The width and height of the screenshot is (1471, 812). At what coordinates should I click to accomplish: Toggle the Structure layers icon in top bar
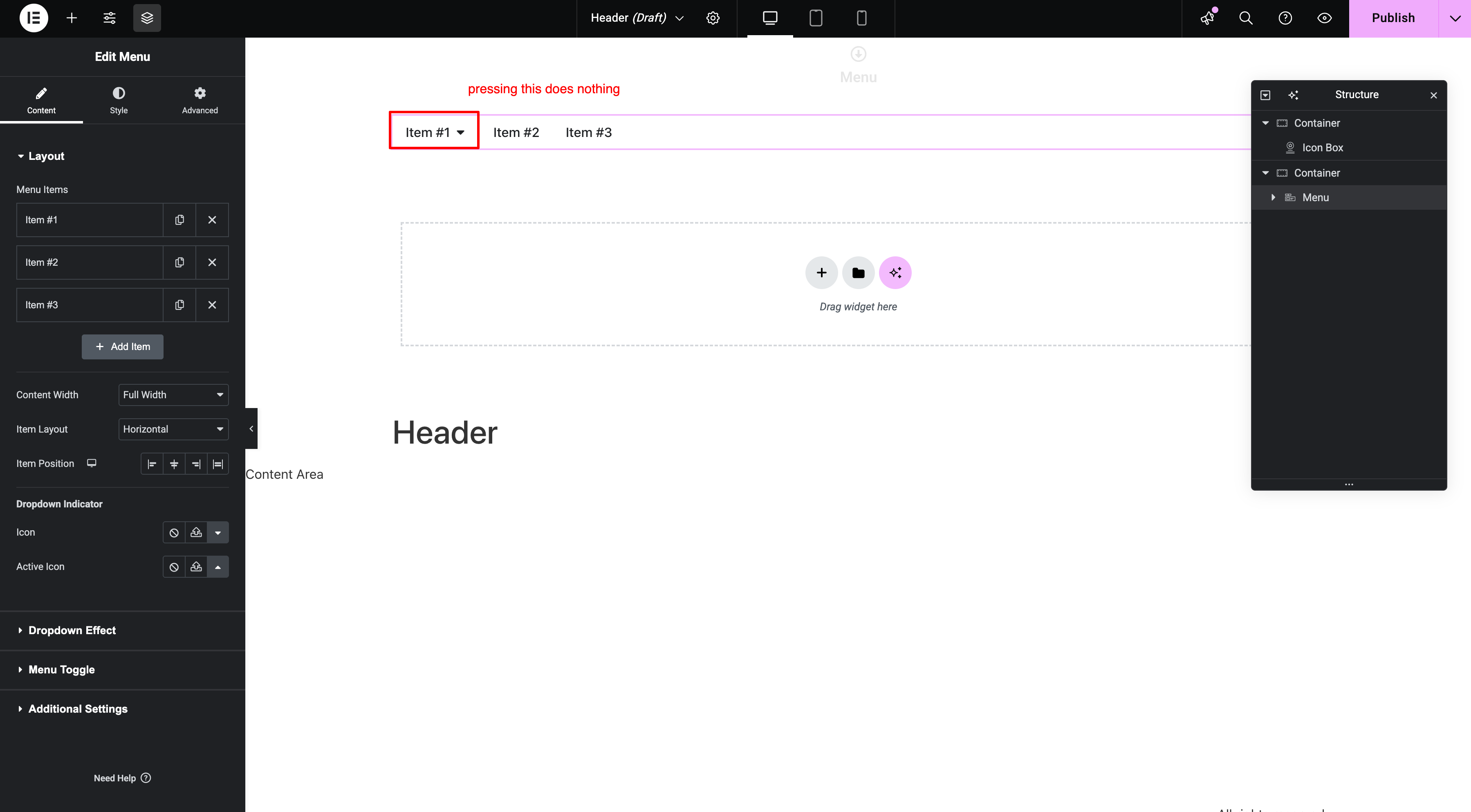pyautogui.click(x=147, y=18)
